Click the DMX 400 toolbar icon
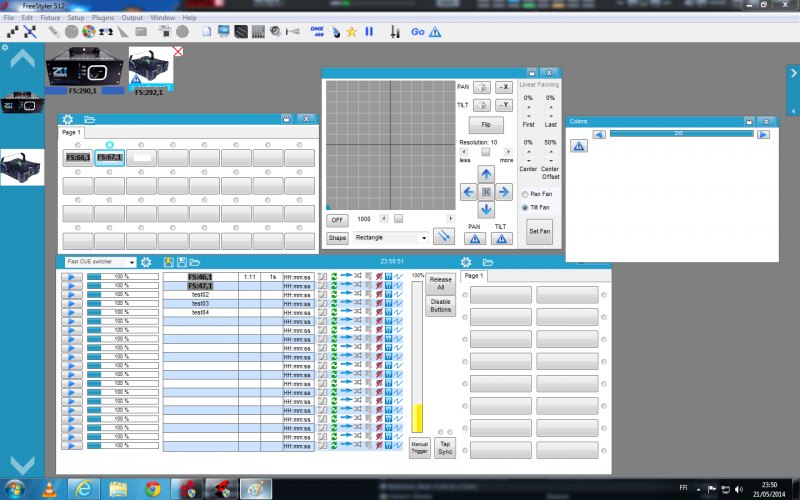Image resolution: width=800 pixels, height=500 pixels. click(x=317, y=32)
